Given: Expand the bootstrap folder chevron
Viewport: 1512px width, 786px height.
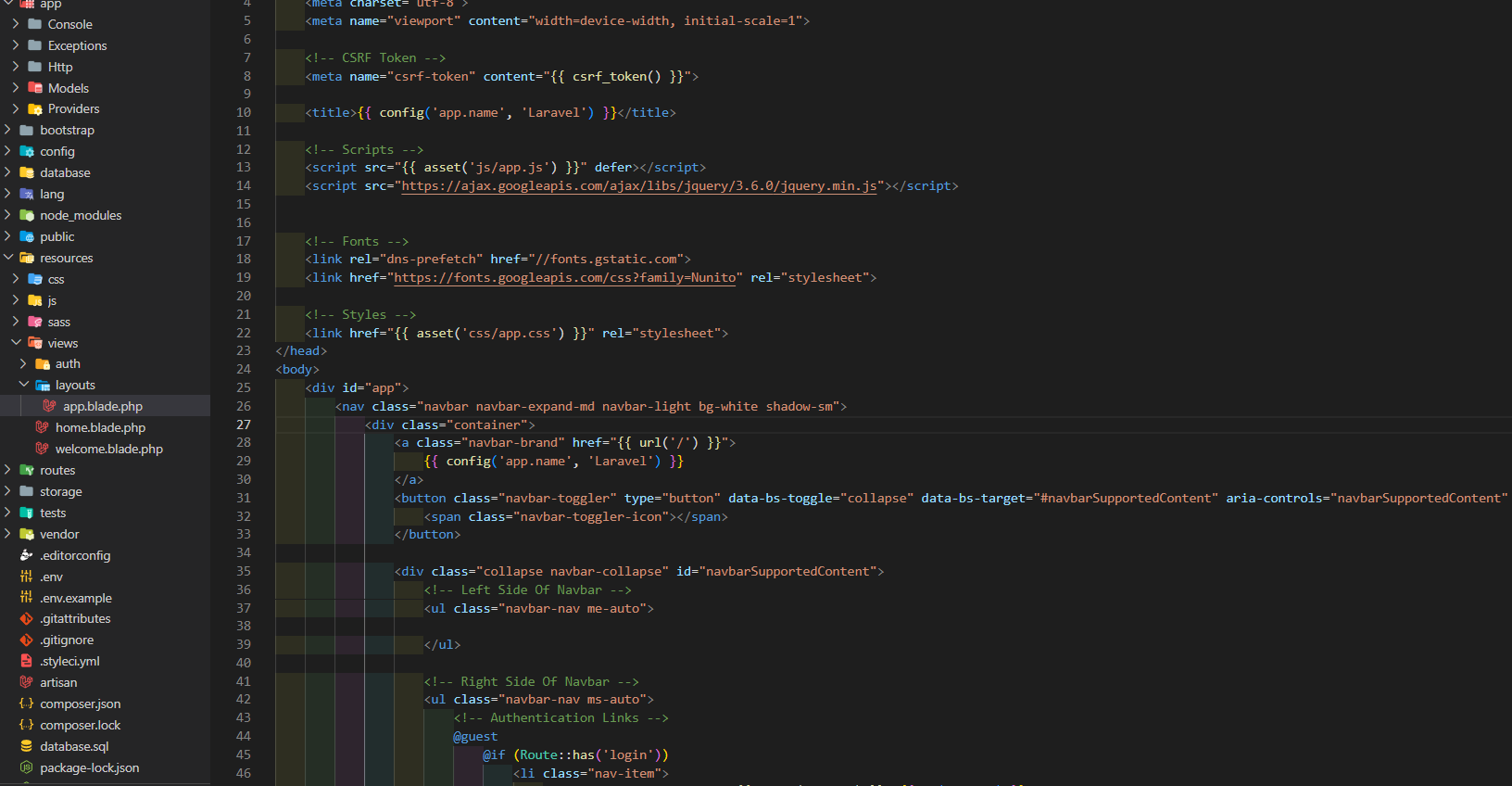Looking at the screenshot, I should click(7, 130).
